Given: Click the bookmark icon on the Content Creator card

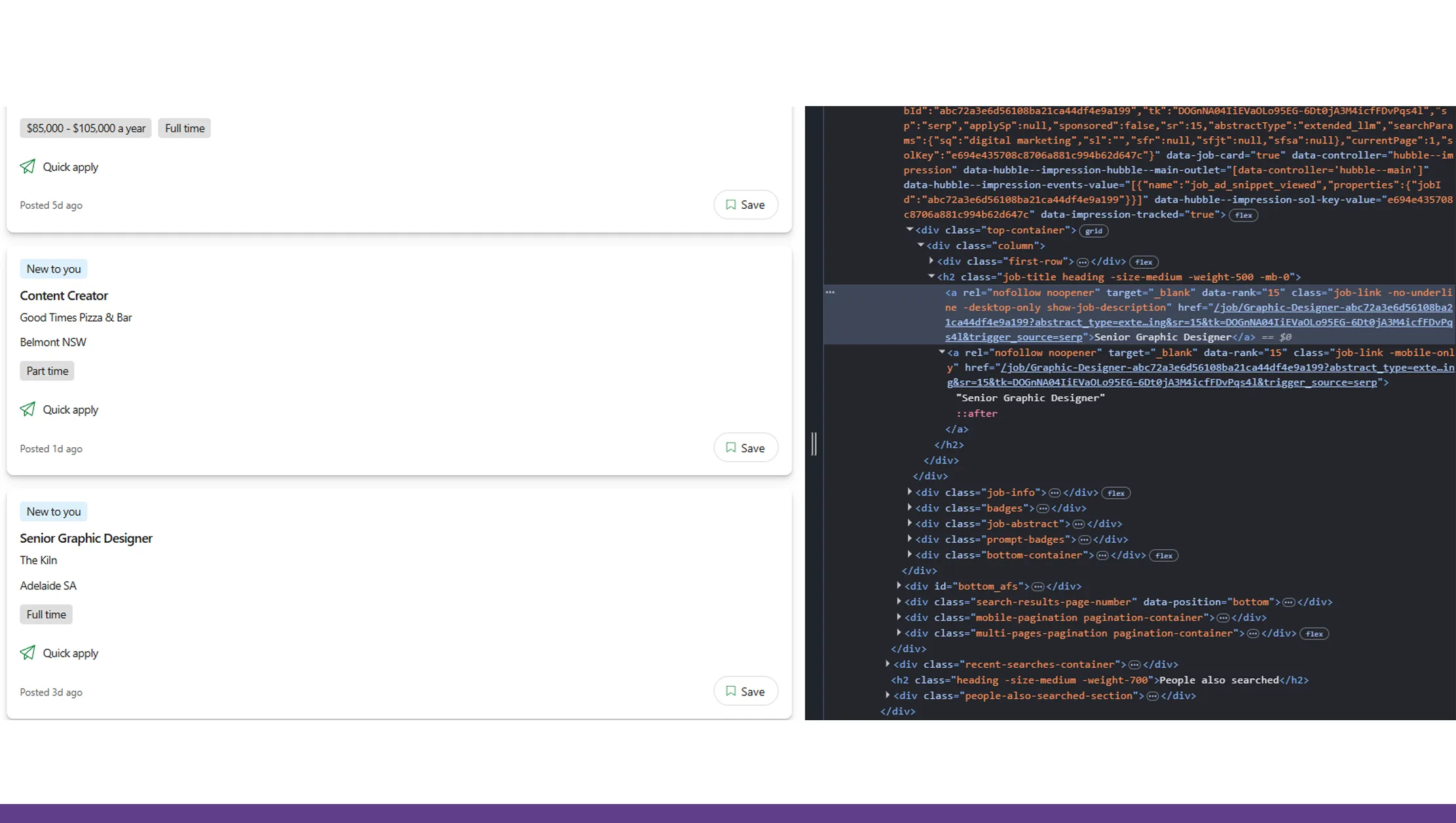Looking at the screenshot, I should tap(731, 448).
